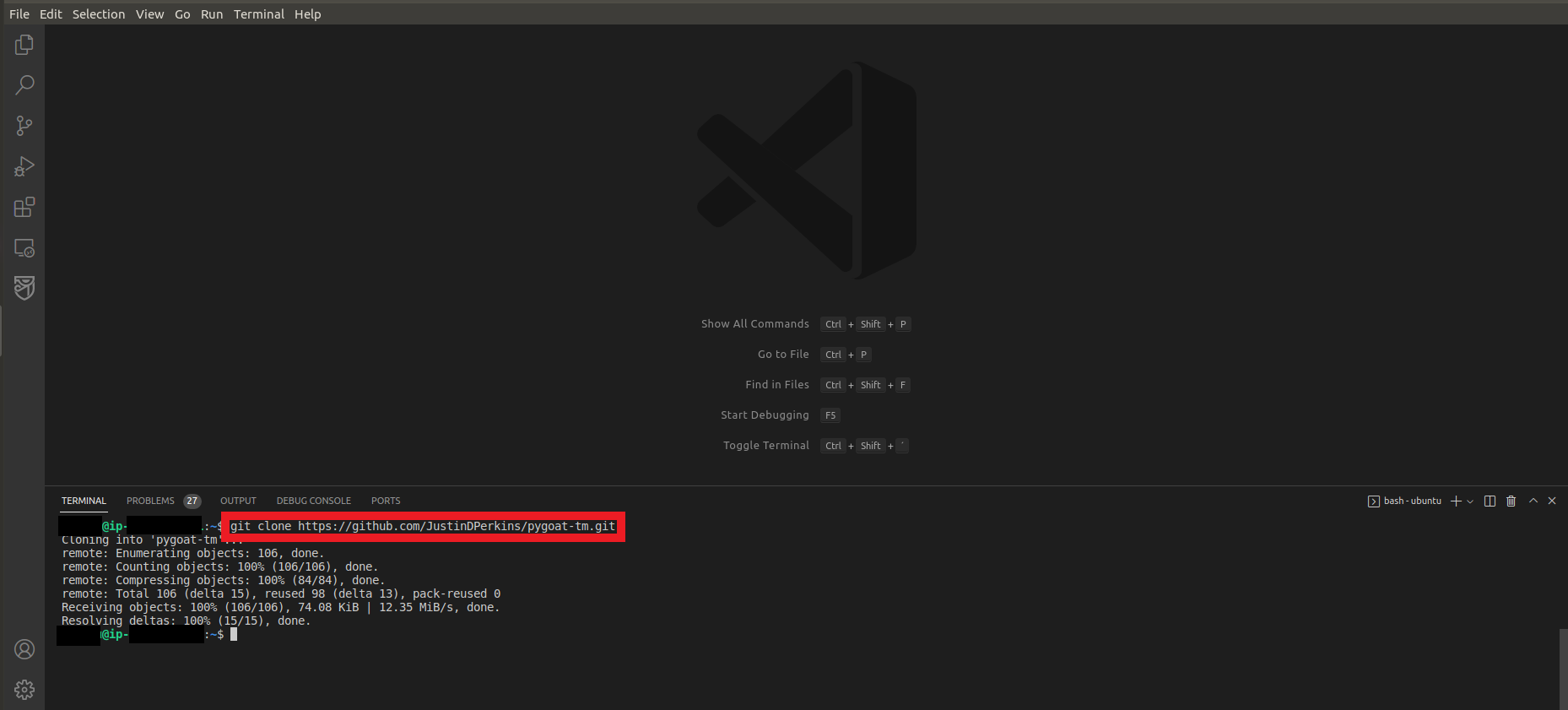
Task: Split the terminal with split icon
Action: [1490, 501]
